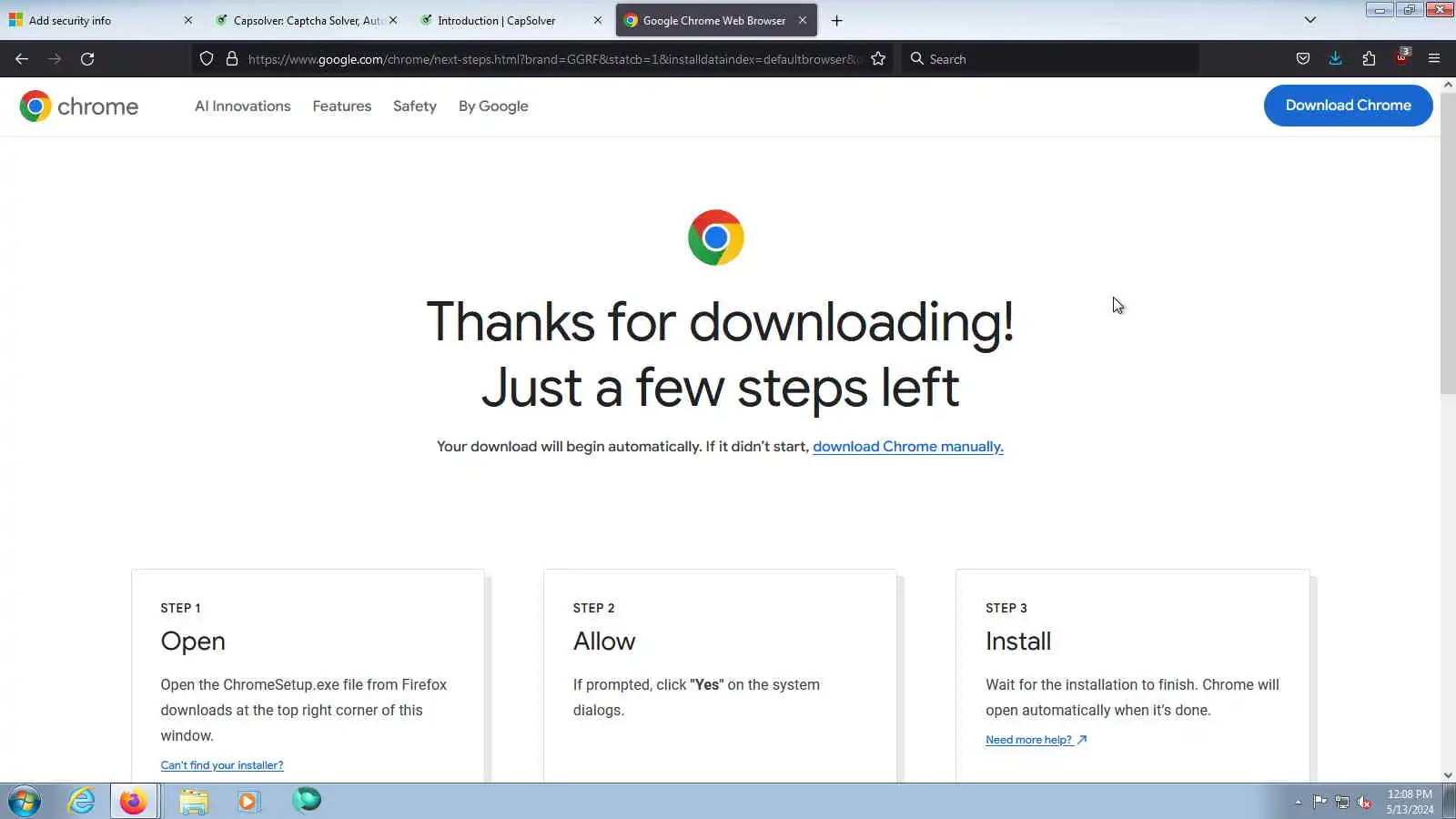Show hidden system tray icons
Image resolution: width=1456 pixels, height=819 pixels.
[x=1299, y=803]
